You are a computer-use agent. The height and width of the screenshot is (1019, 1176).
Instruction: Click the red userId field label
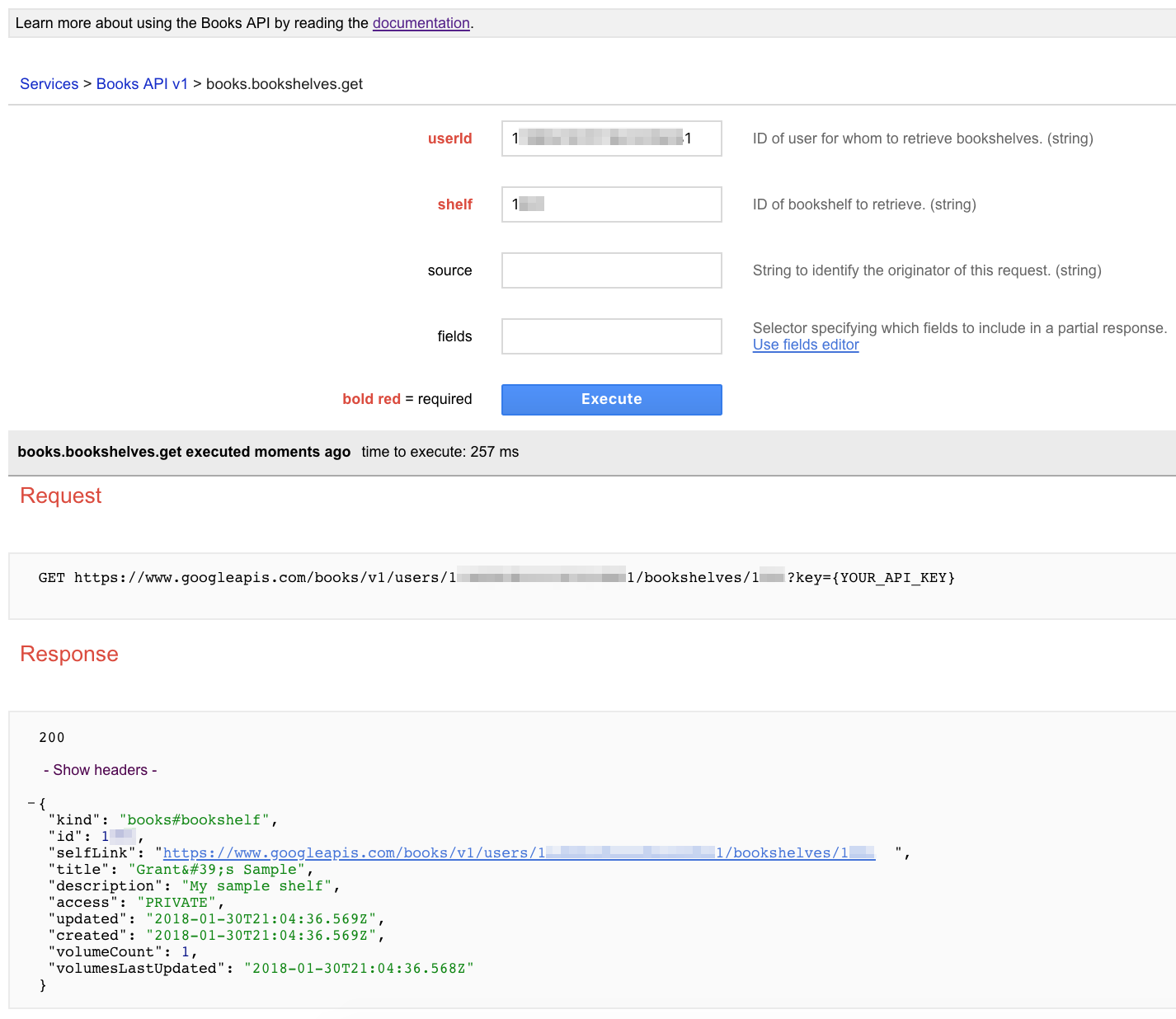point(450,139)
